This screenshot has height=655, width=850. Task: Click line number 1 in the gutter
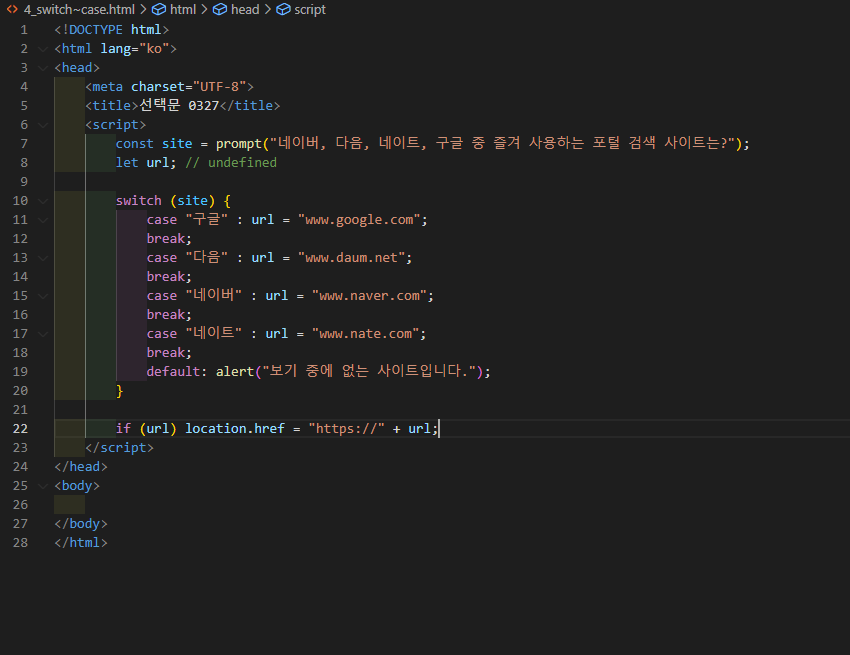(24, 30)
